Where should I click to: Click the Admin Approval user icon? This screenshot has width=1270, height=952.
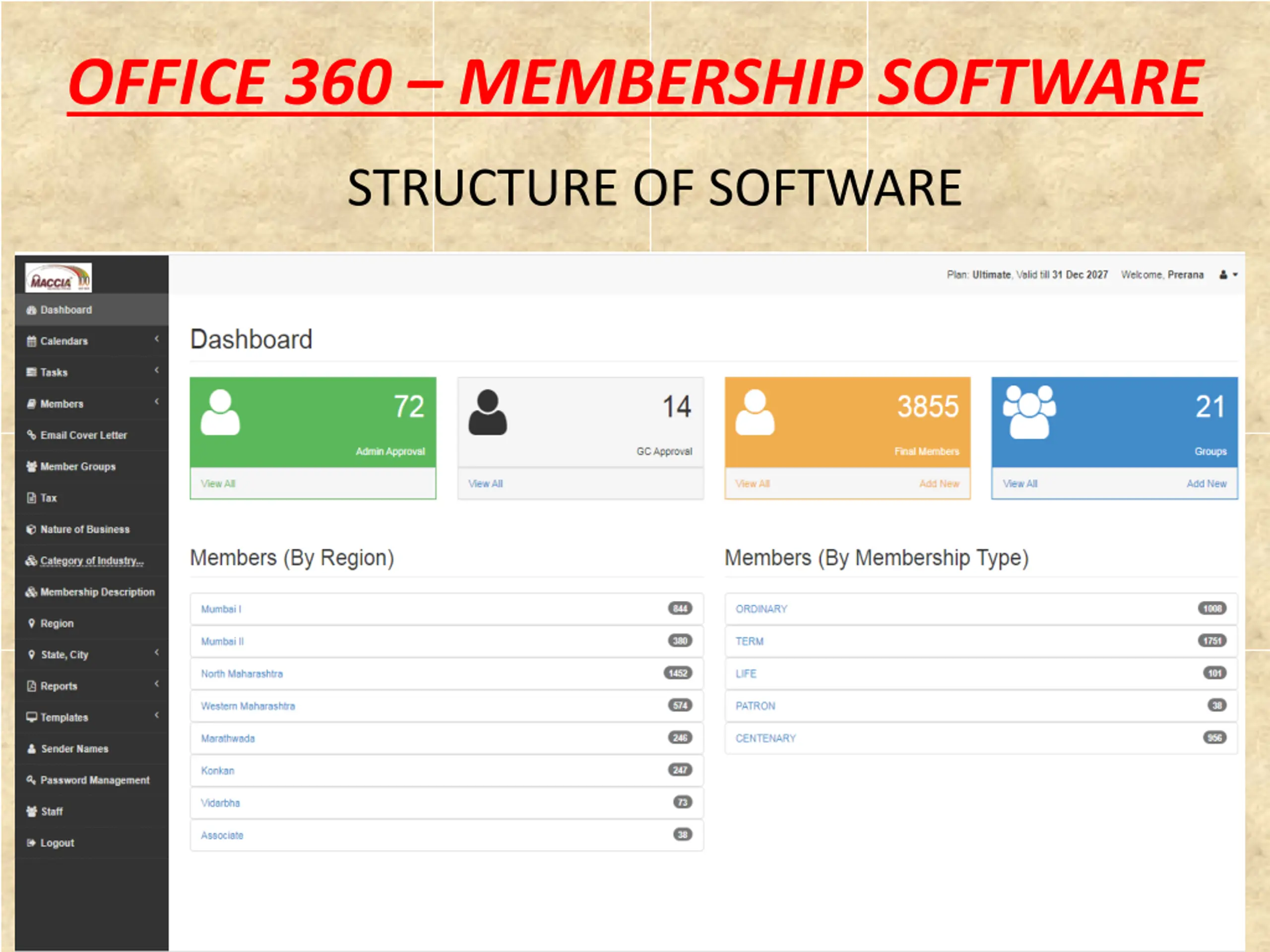pos(220,412)
